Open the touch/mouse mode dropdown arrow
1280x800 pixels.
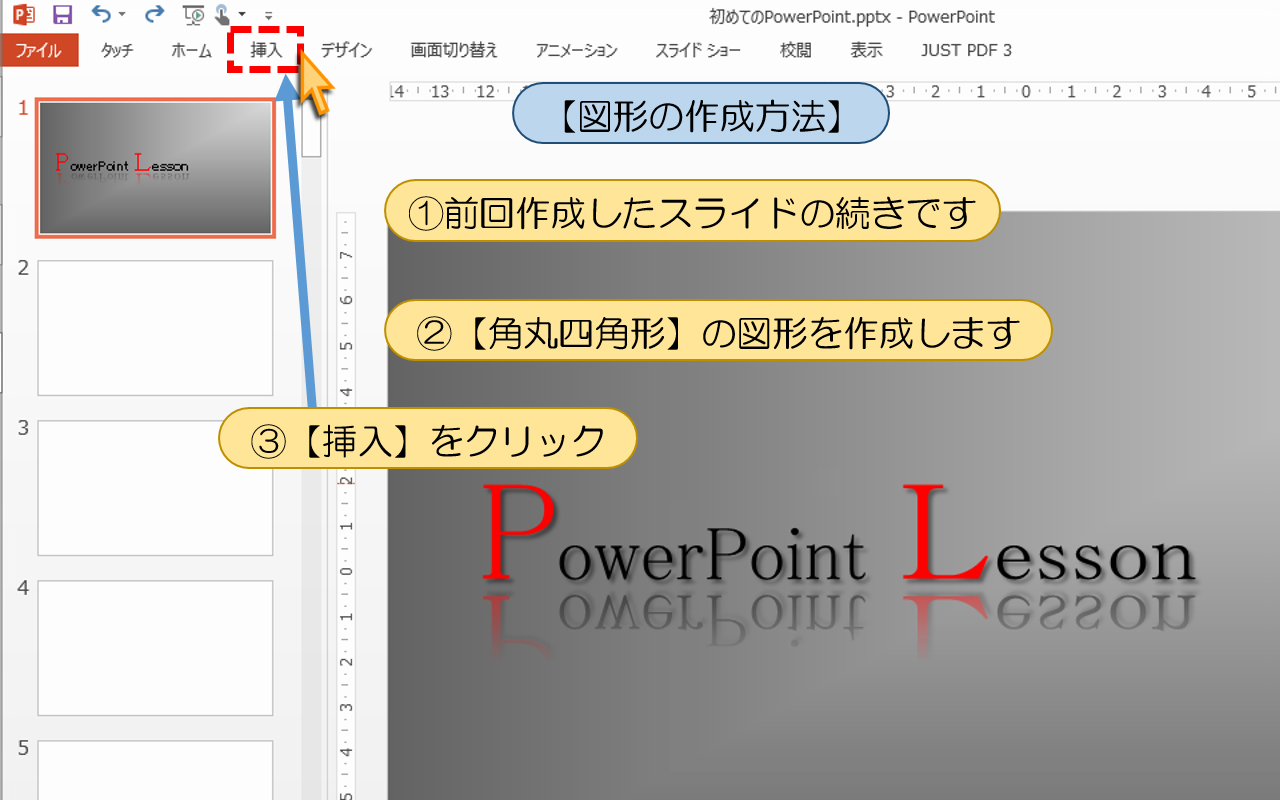pyautogui.click(x=242, y=15)
